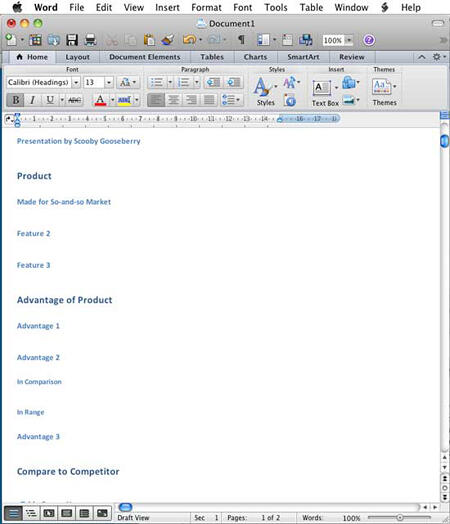Decrease paragraph indent
Viewport: 450px width, 524px height.
click(x=213, y=82)
